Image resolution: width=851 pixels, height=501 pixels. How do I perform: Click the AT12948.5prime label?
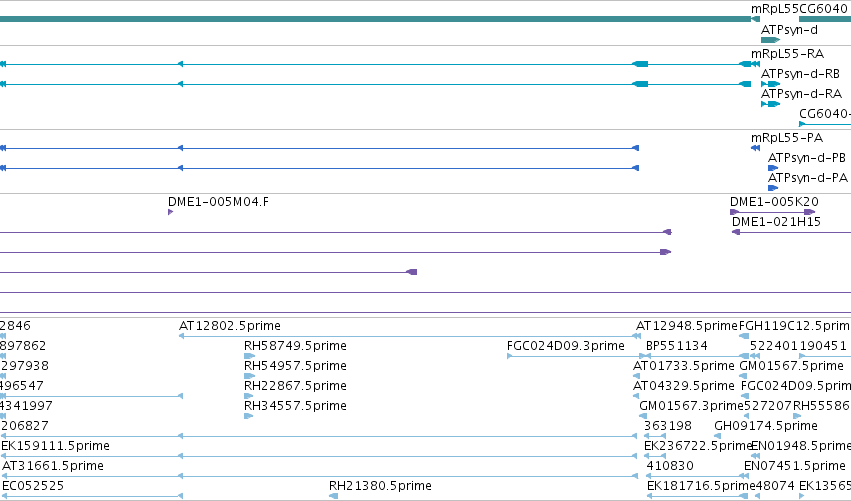tap(687, 326)
